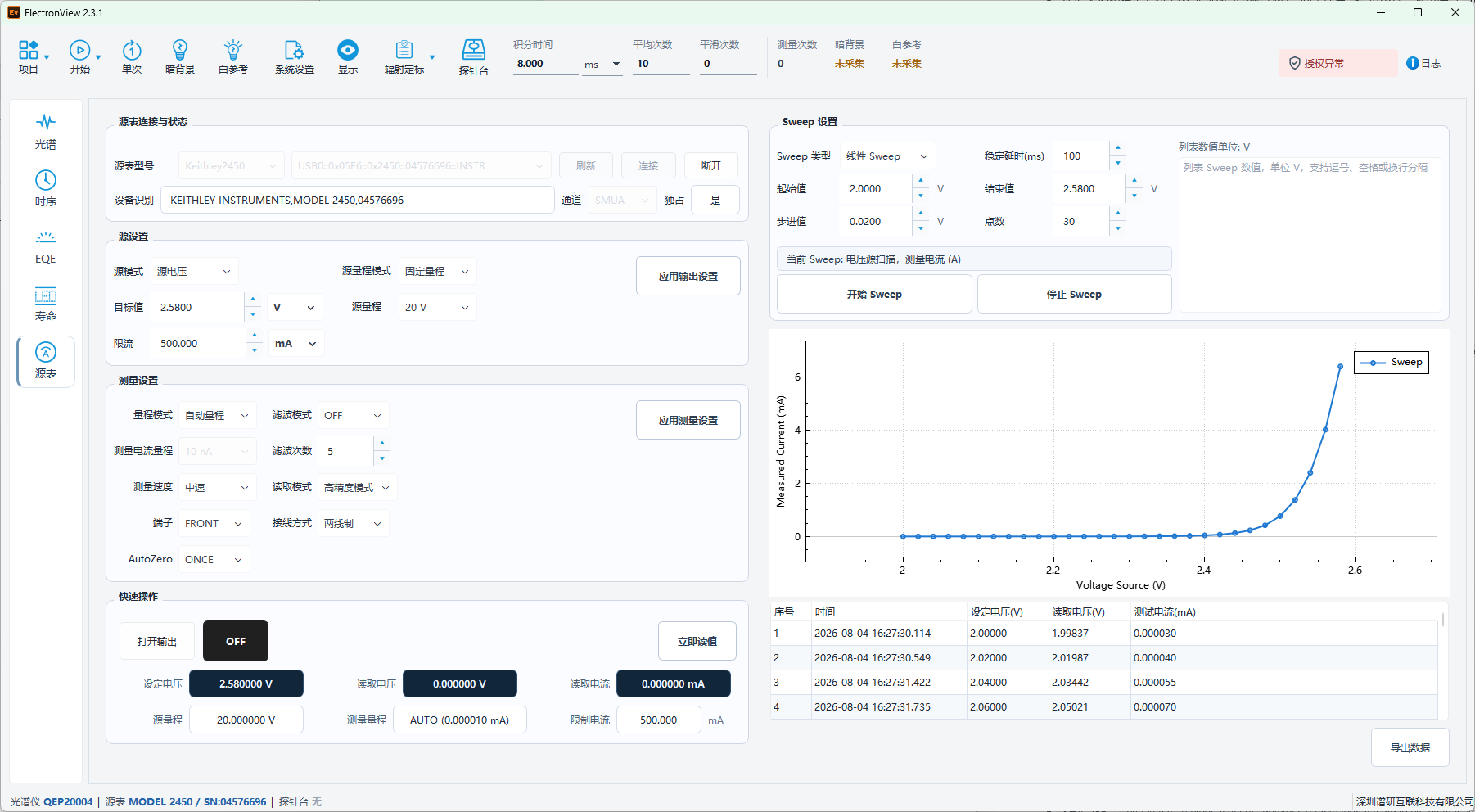Capture the 白参考 white reference

click(233, 56)
